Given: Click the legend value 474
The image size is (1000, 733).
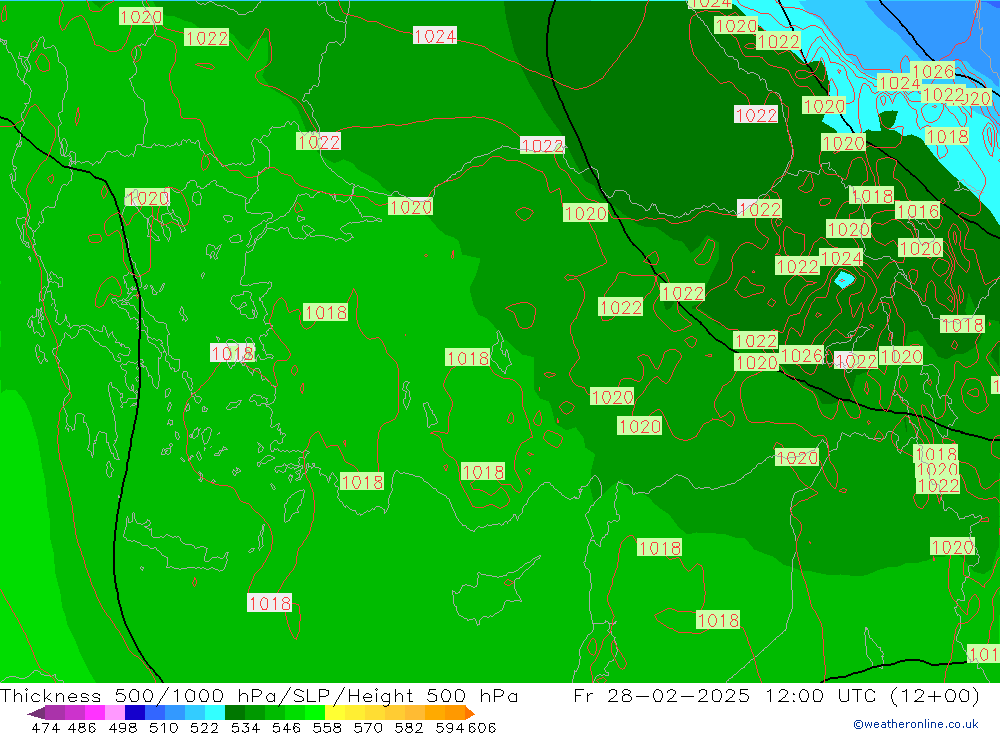Looking at the screenshot, I should tap(46, 727).
